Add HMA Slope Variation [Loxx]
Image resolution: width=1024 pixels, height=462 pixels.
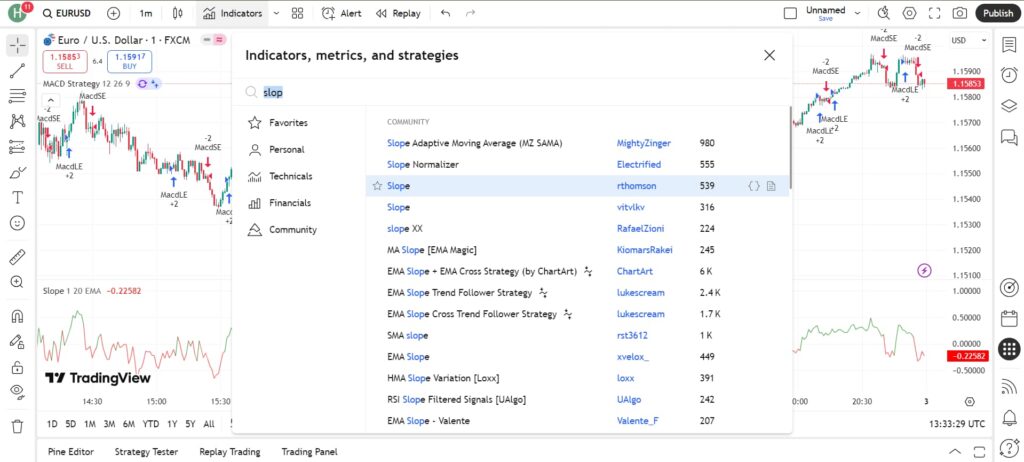(577, 378)
